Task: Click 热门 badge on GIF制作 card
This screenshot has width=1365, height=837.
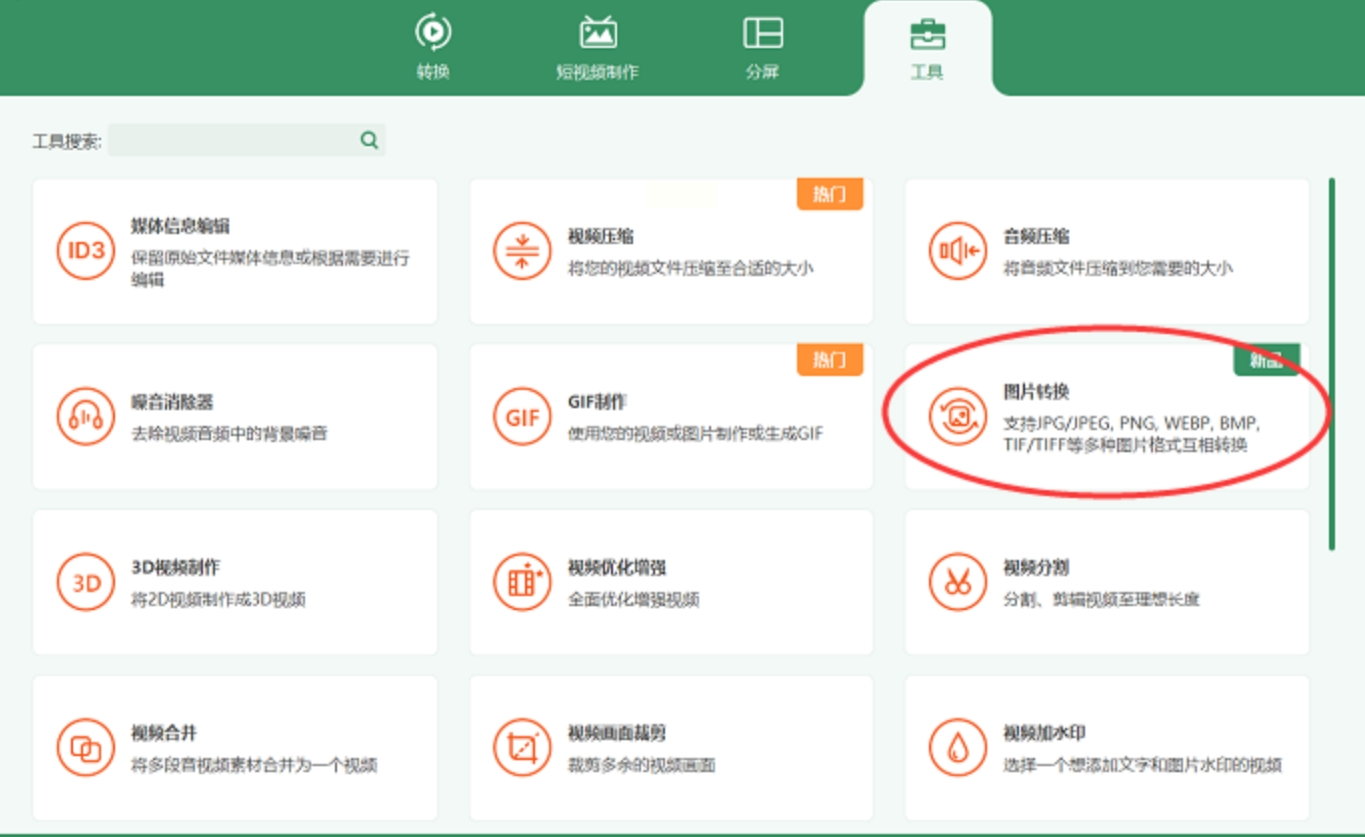Action: pos(829,359)
